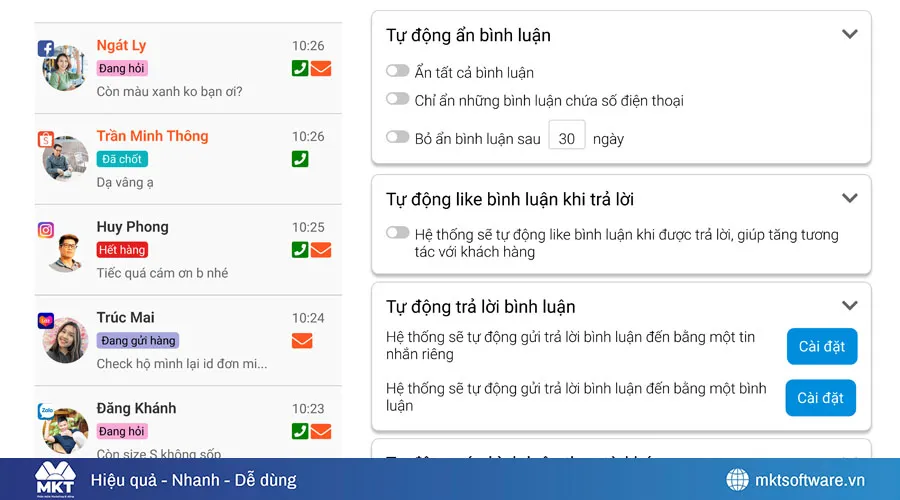Open the mktsoftware.vn website link
The width and height of the screenshot is (900, 500).
[809, 480]
